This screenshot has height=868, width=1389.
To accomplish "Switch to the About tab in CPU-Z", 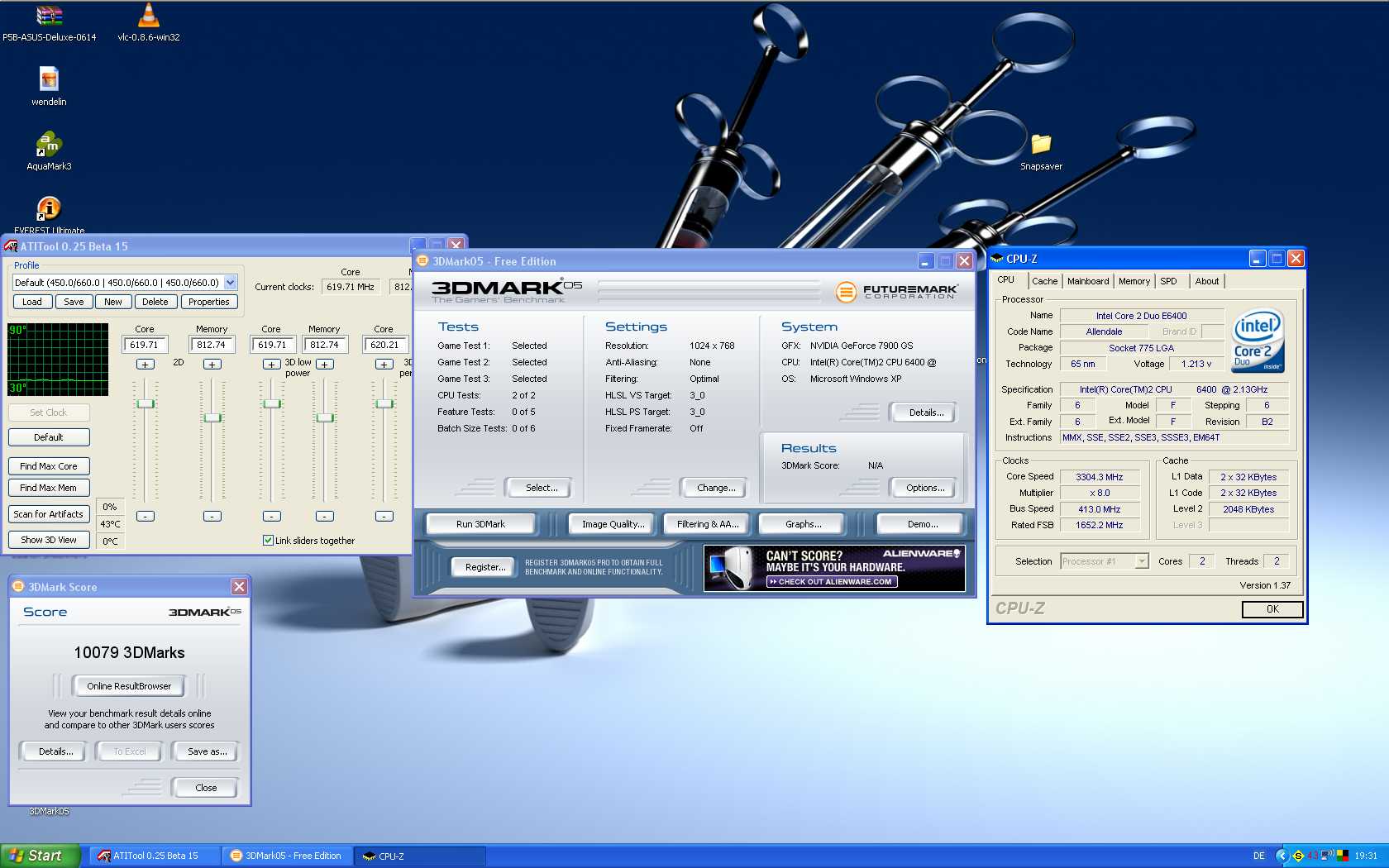I will coord(1206,281).
